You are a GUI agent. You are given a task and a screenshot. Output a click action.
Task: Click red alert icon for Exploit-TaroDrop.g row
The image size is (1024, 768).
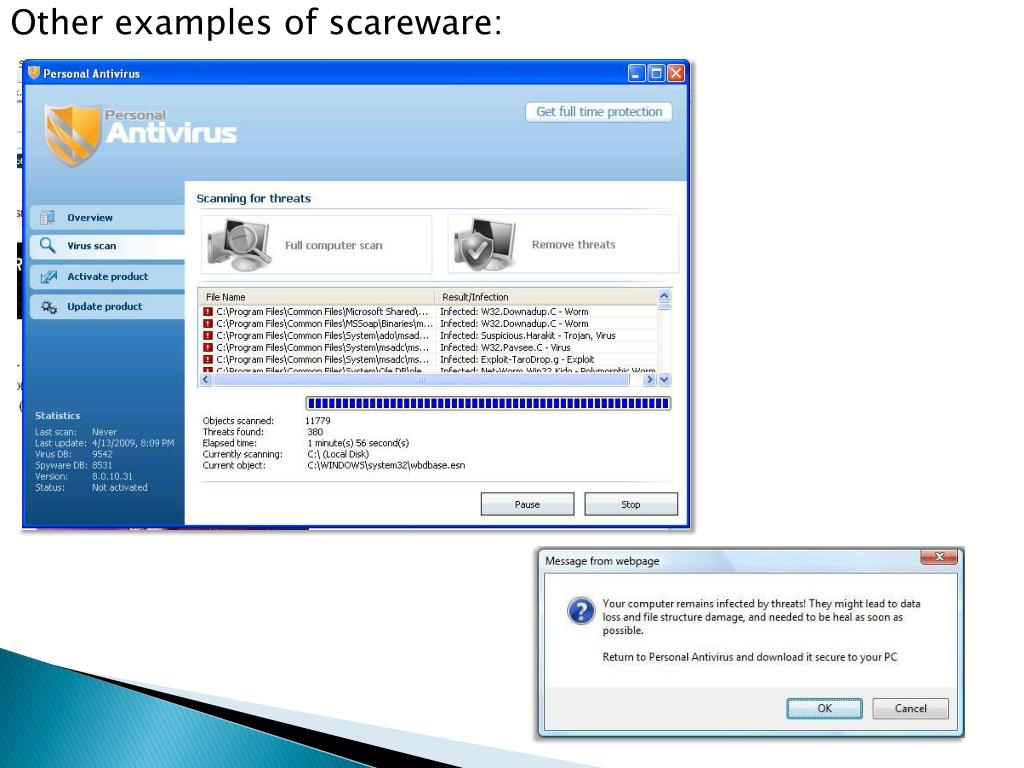click(x=208, y=359)
